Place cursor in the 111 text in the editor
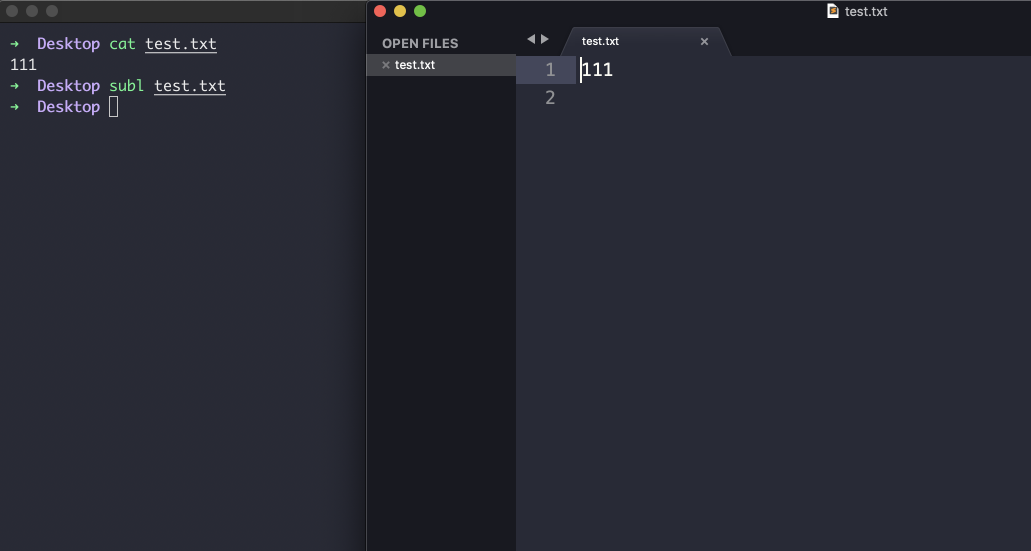Viewport: 1031px width, 551px height. pyautogui.click(x=597, y=70)
